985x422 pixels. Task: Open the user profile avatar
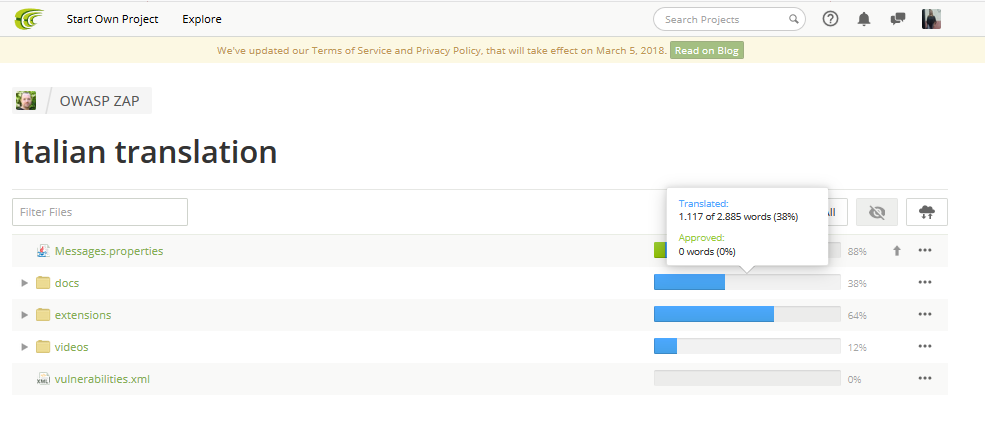(931, 19)
